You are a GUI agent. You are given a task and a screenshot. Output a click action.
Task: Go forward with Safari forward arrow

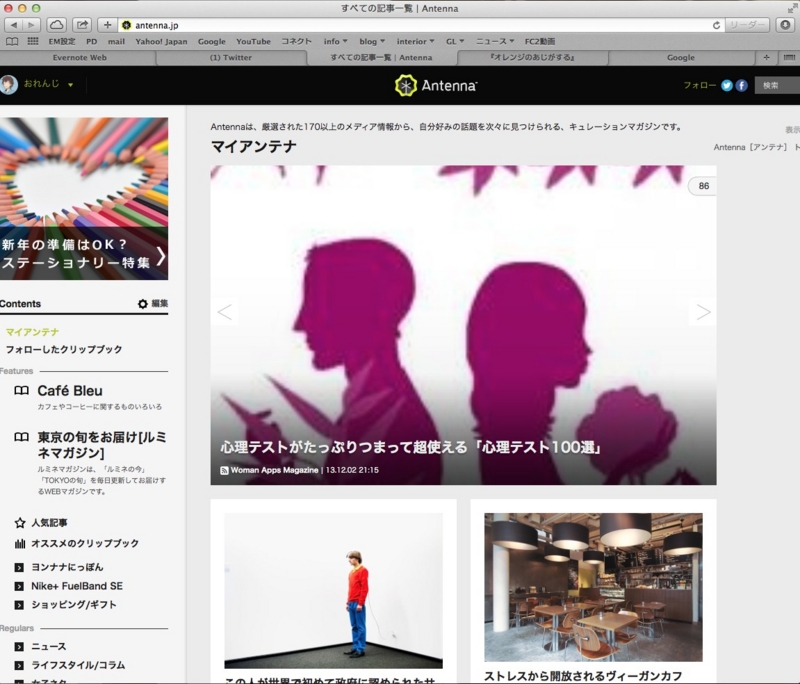[x=31, y=24]
